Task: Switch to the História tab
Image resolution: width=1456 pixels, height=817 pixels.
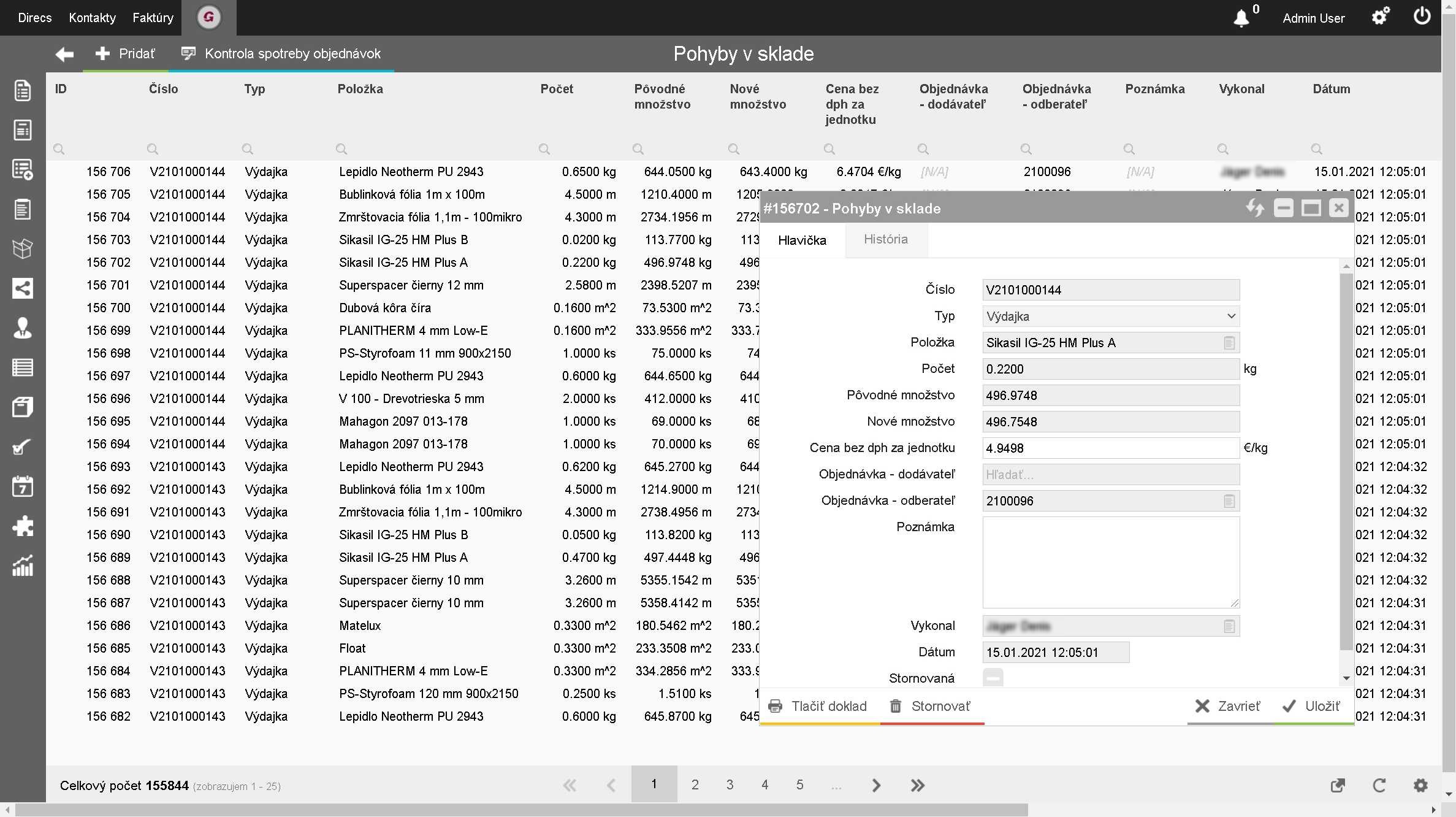Action: 886,239
